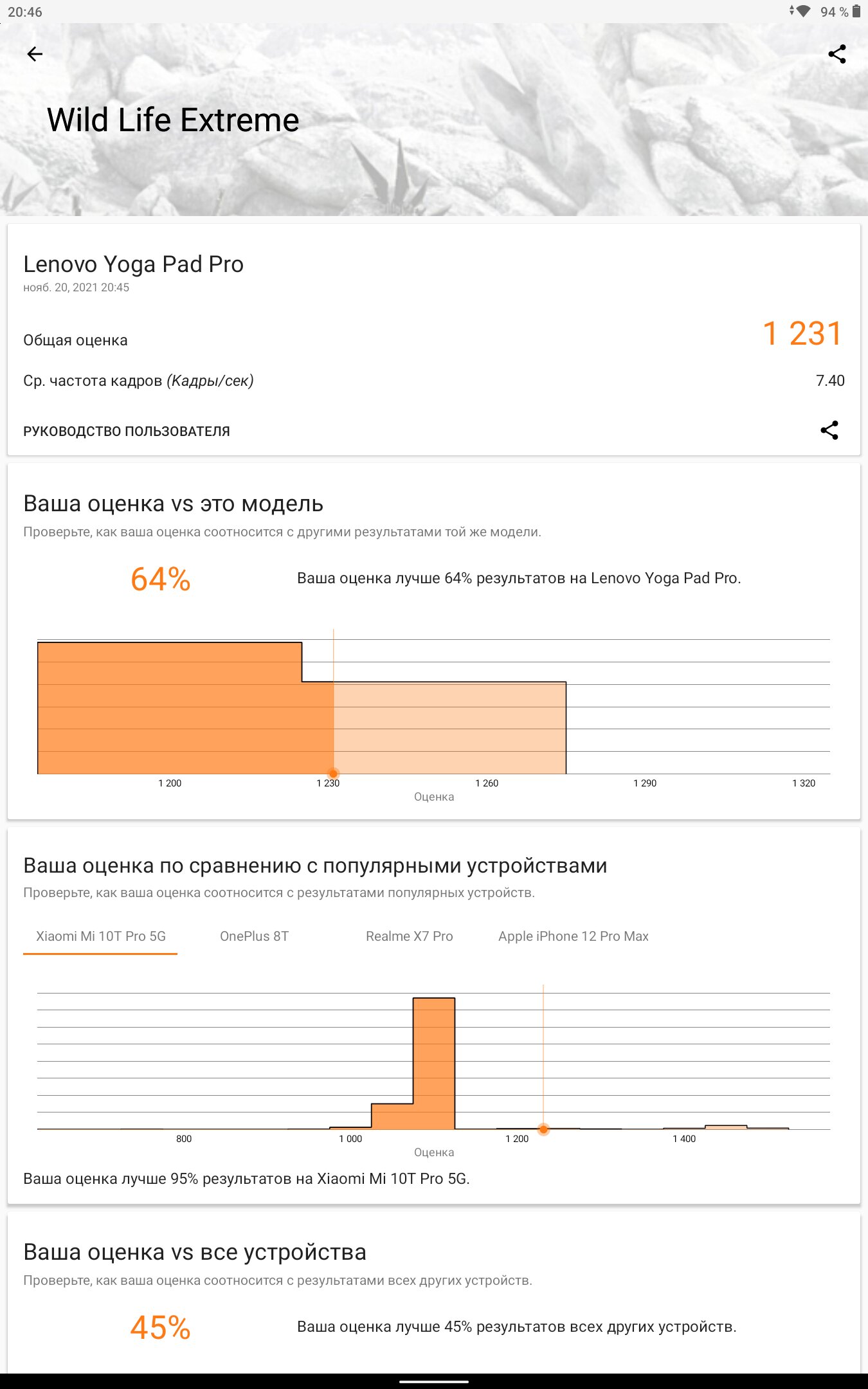Viewport: 868px width, 1389px height.
Task: Tap the Wild Life Extreme title
Action: tap(173, 120)
